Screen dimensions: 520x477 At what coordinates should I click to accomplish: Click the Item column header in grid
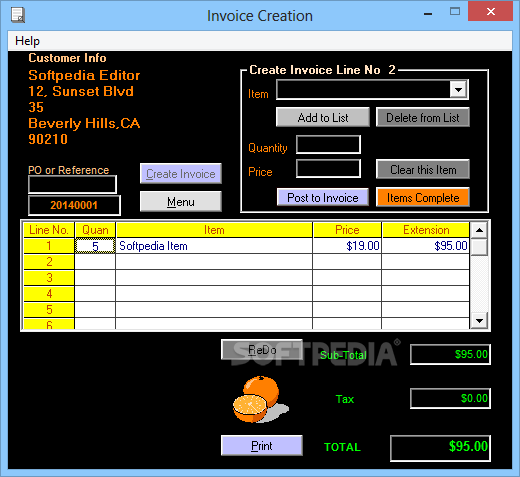(x=214, y=230)
